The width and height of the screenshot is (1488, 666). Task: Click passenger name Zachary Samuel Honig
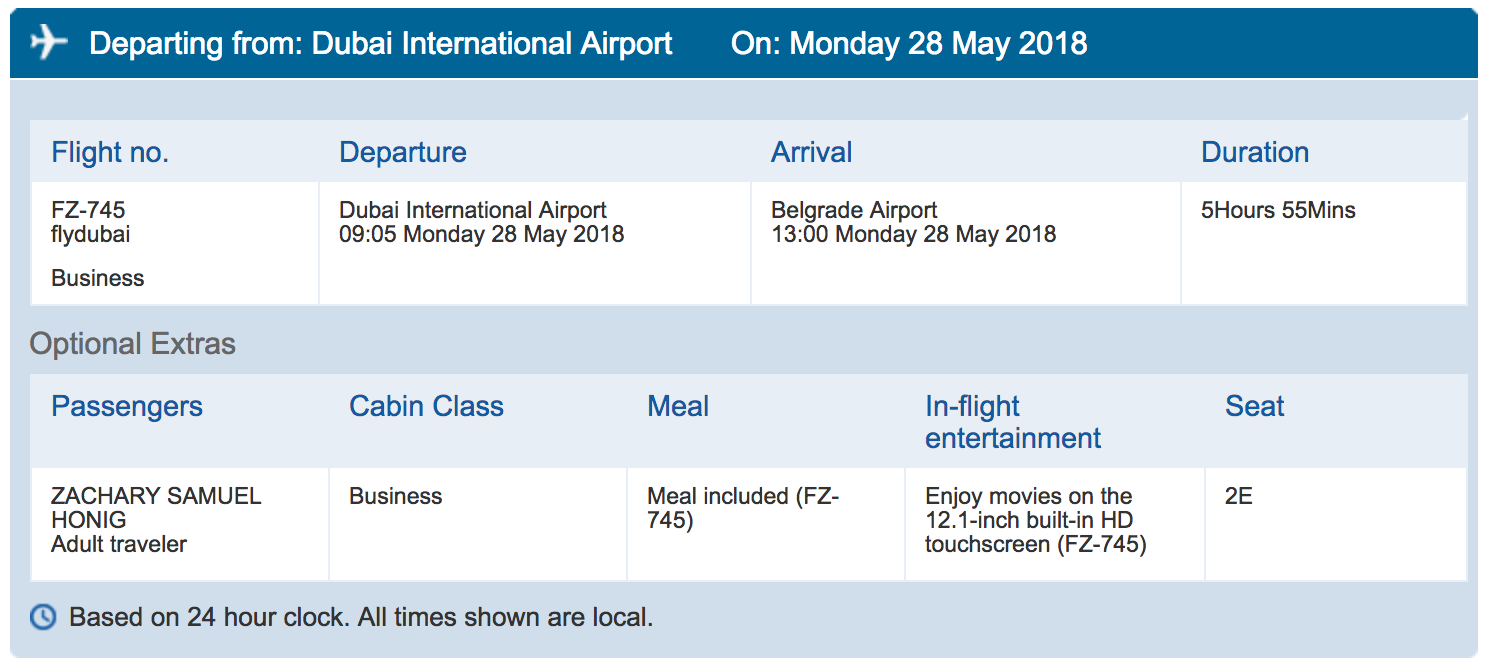155,508
